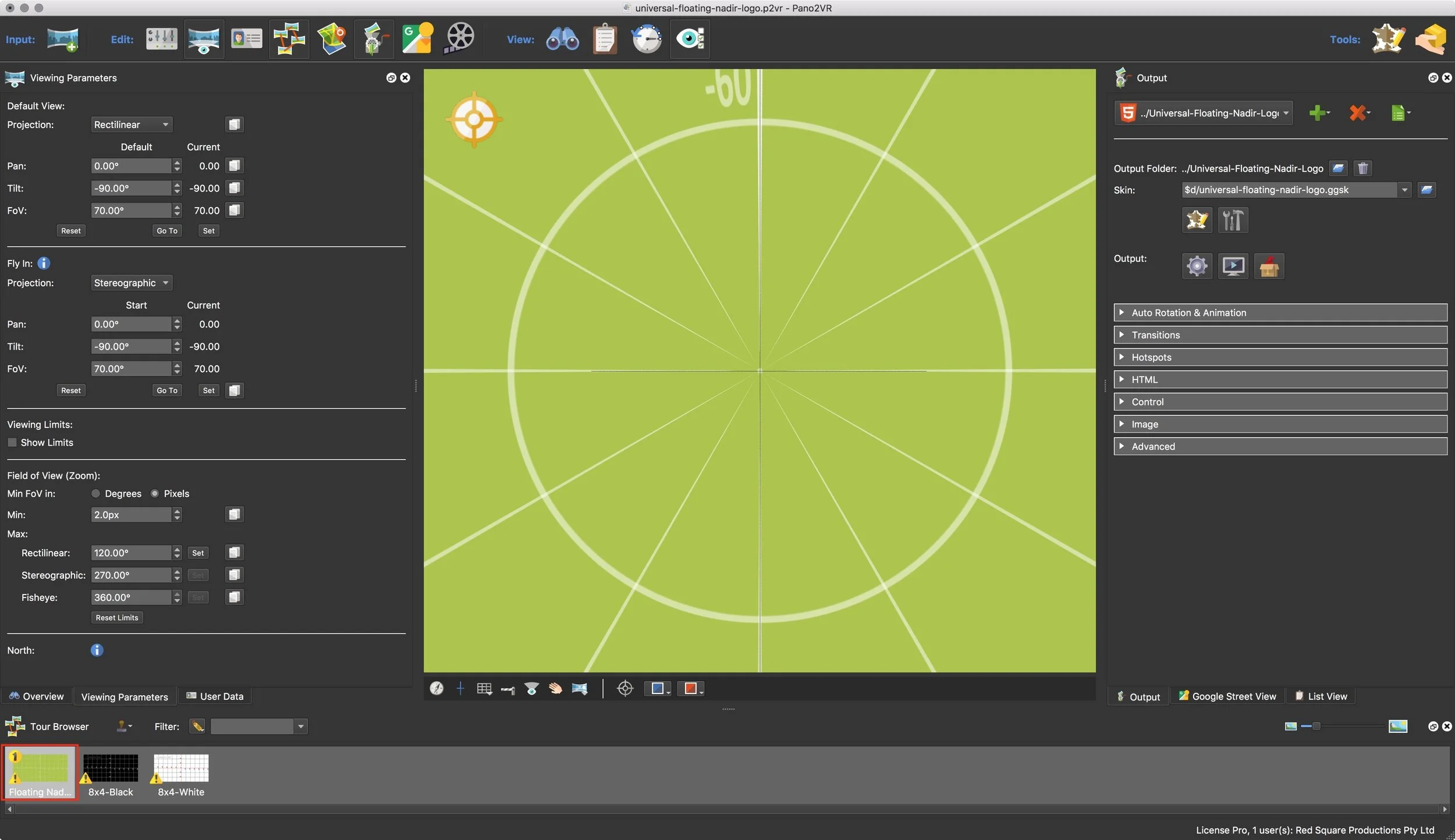Open the History clock icon
The height and width of the screenshot is (840, 1455).
[x=647, y=39]
